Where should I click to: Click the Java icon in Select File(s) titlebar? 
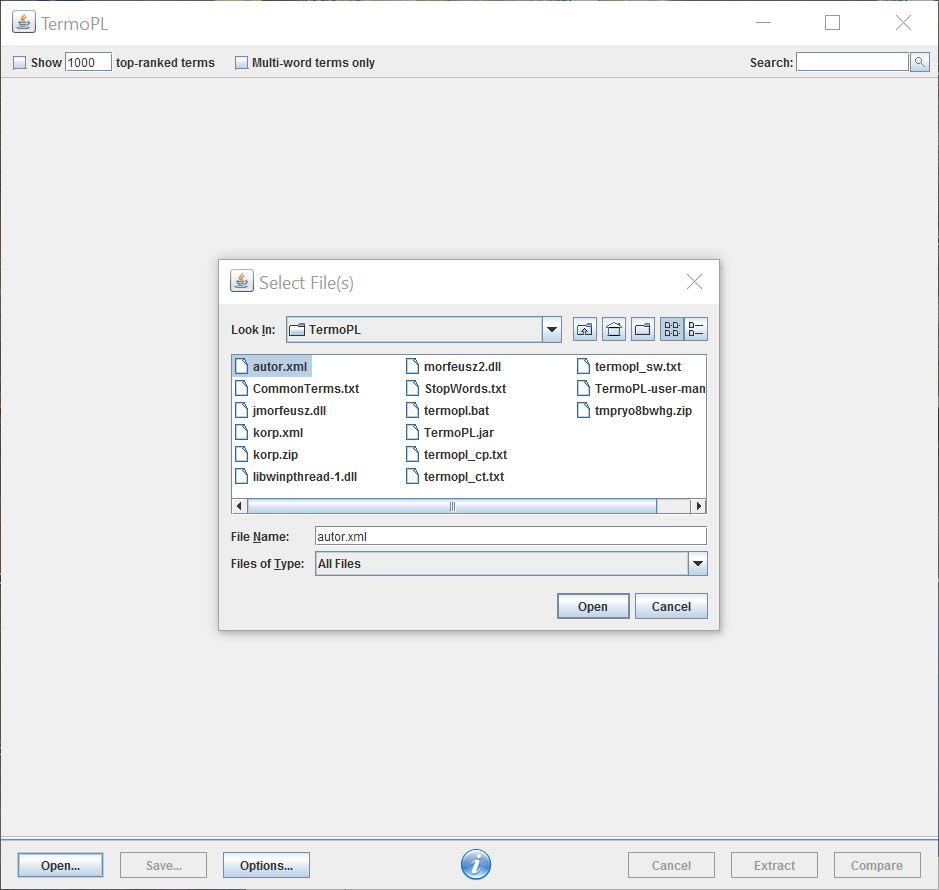(242, 281)
